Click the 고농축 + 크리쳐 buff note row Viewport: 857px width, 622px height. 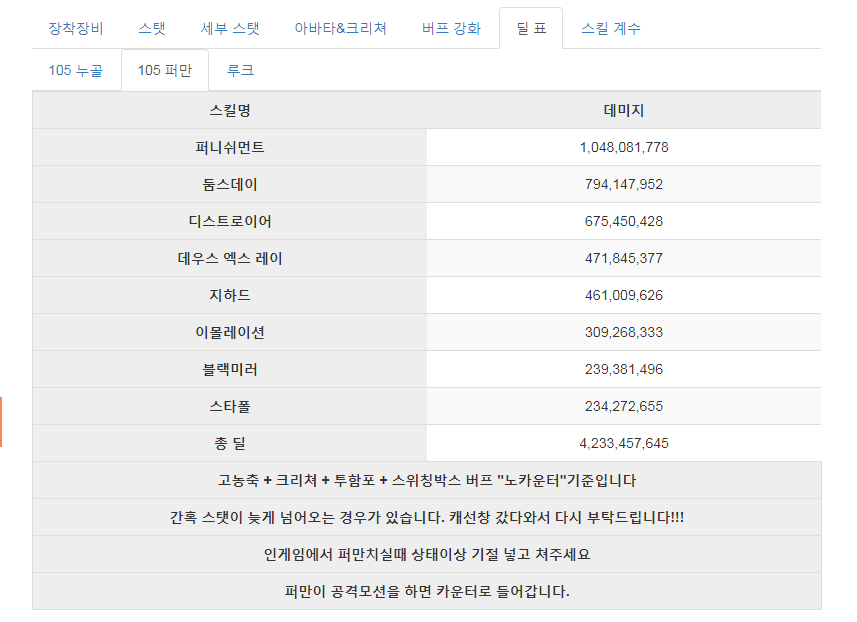427,480
